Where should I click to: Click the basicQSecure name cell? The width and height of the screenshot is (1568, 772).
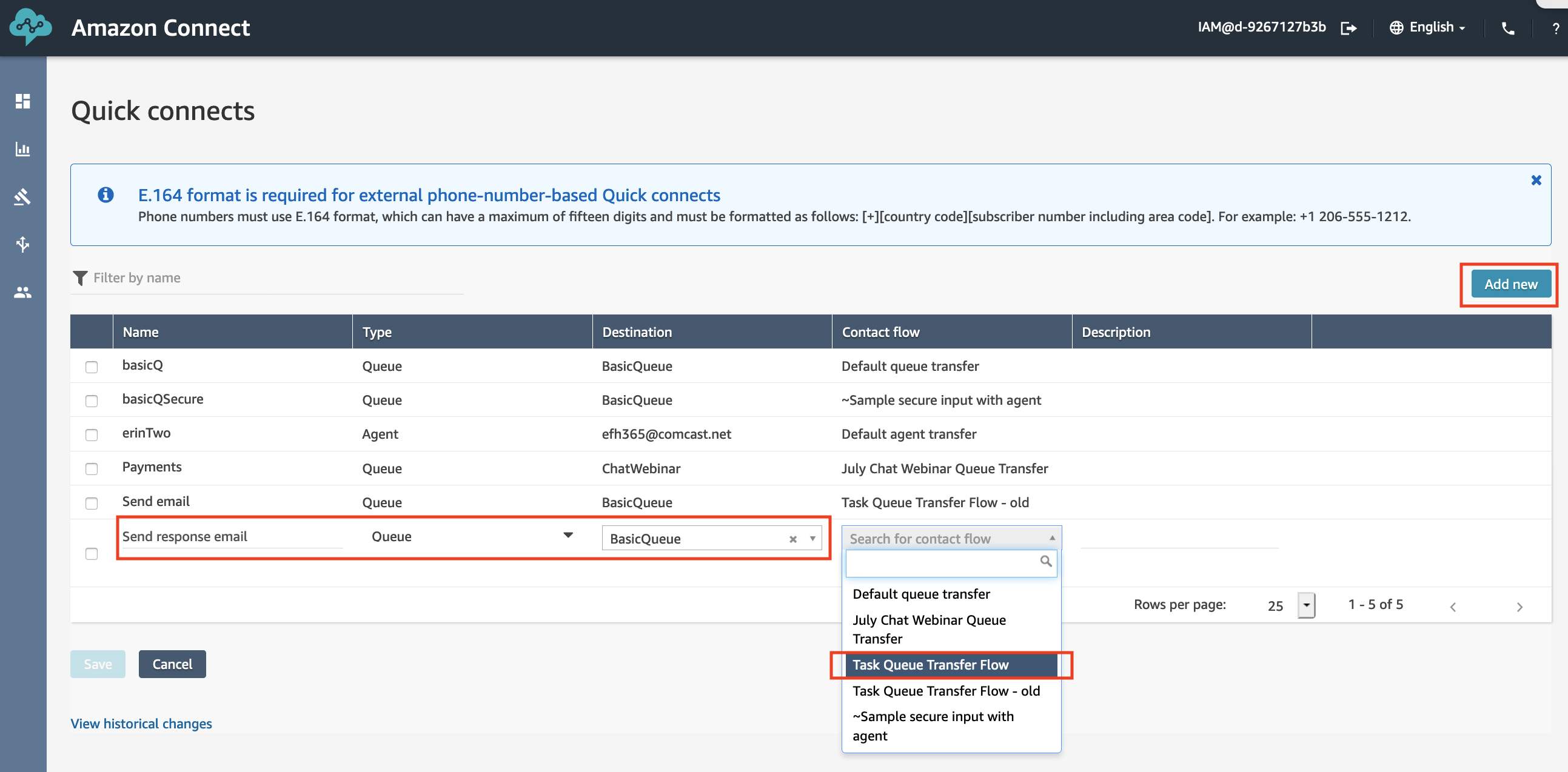point(162,399)
